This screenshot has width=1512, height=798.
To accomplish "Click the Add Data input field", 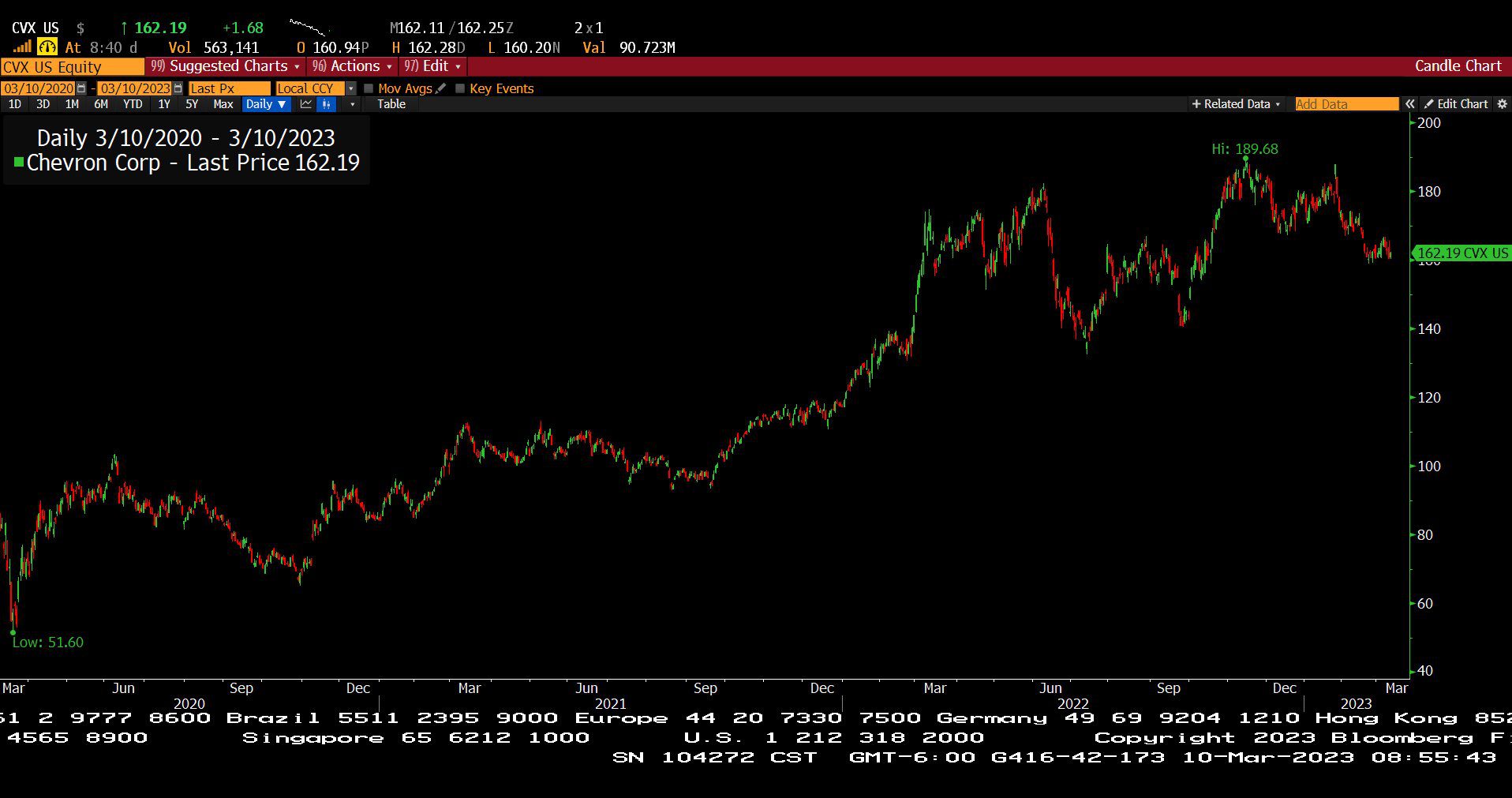I will pyautogui.click(x=1346, y=104).
